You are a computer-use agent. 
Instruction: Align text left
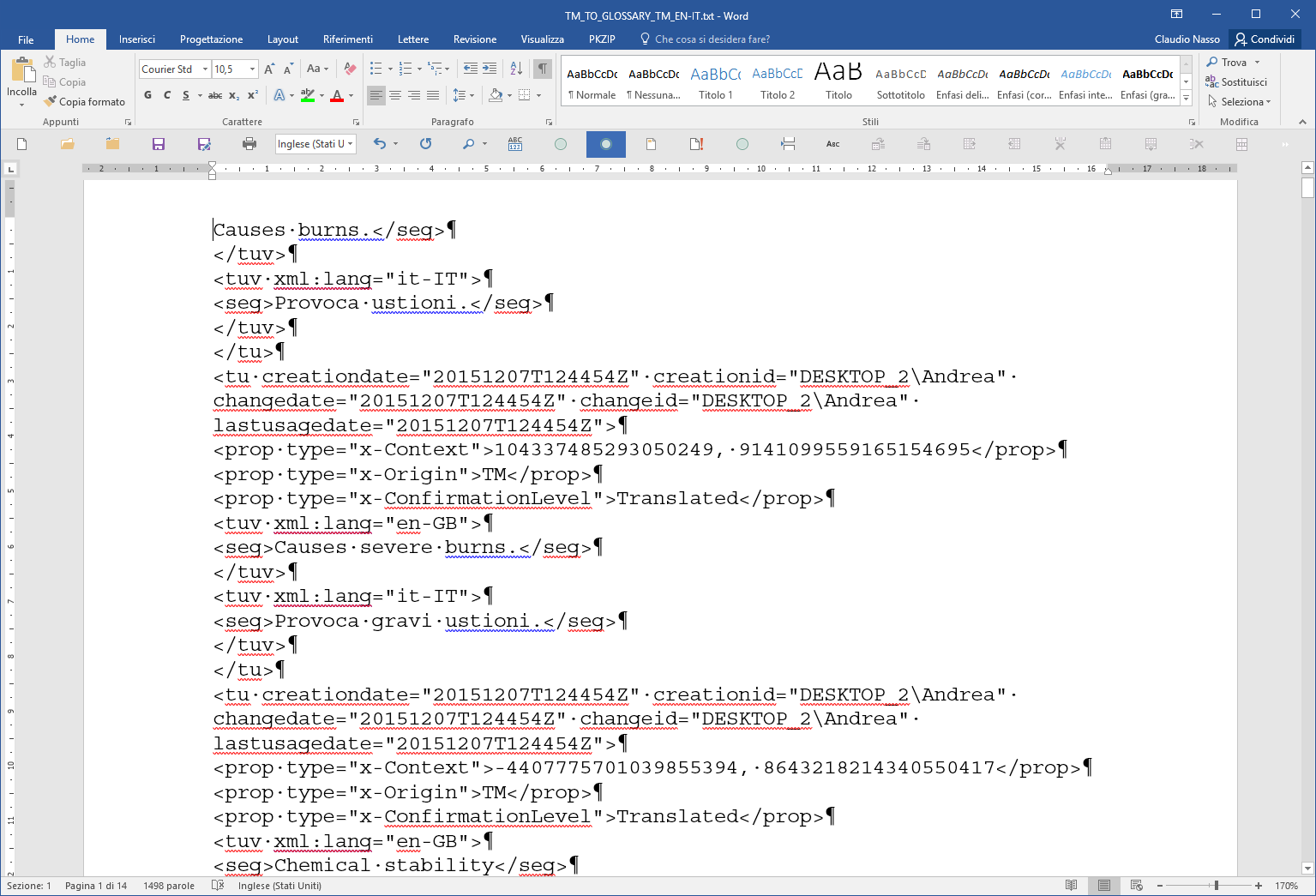376,95
